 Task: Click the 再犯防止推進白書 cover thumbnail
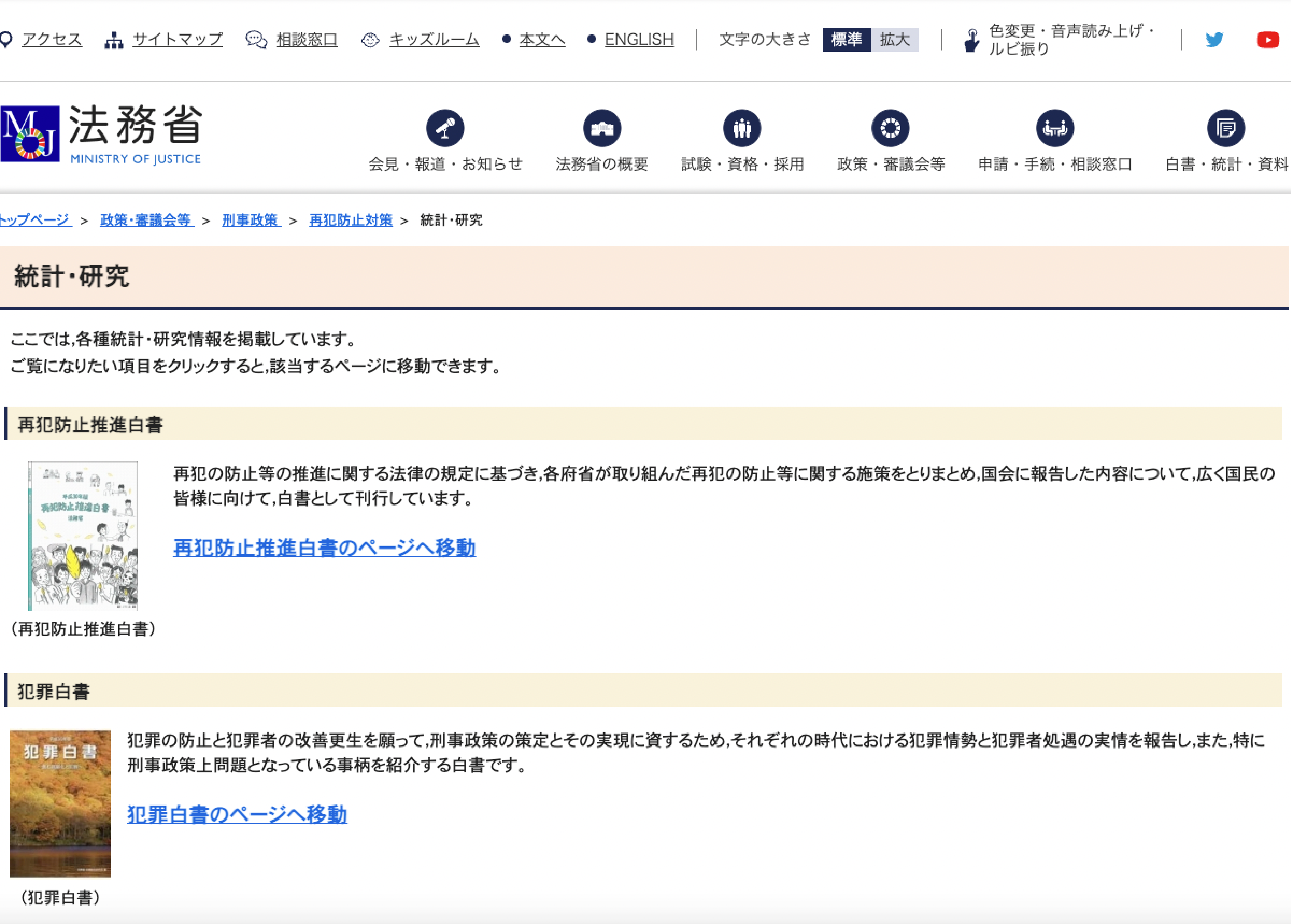[82, 536]
